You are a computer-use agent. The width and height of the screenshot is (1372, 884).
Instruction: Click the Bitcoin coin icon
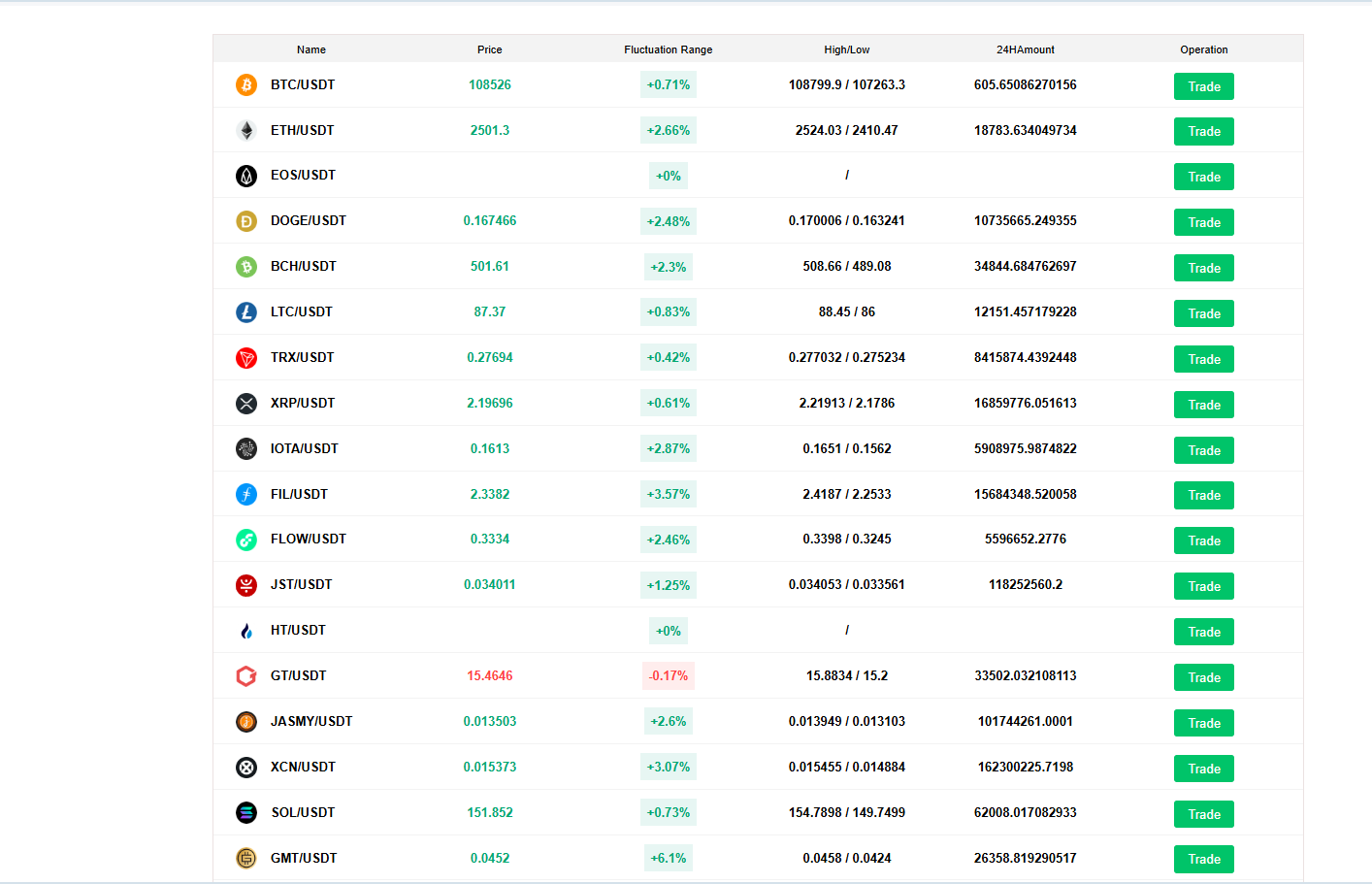point(246,85)
